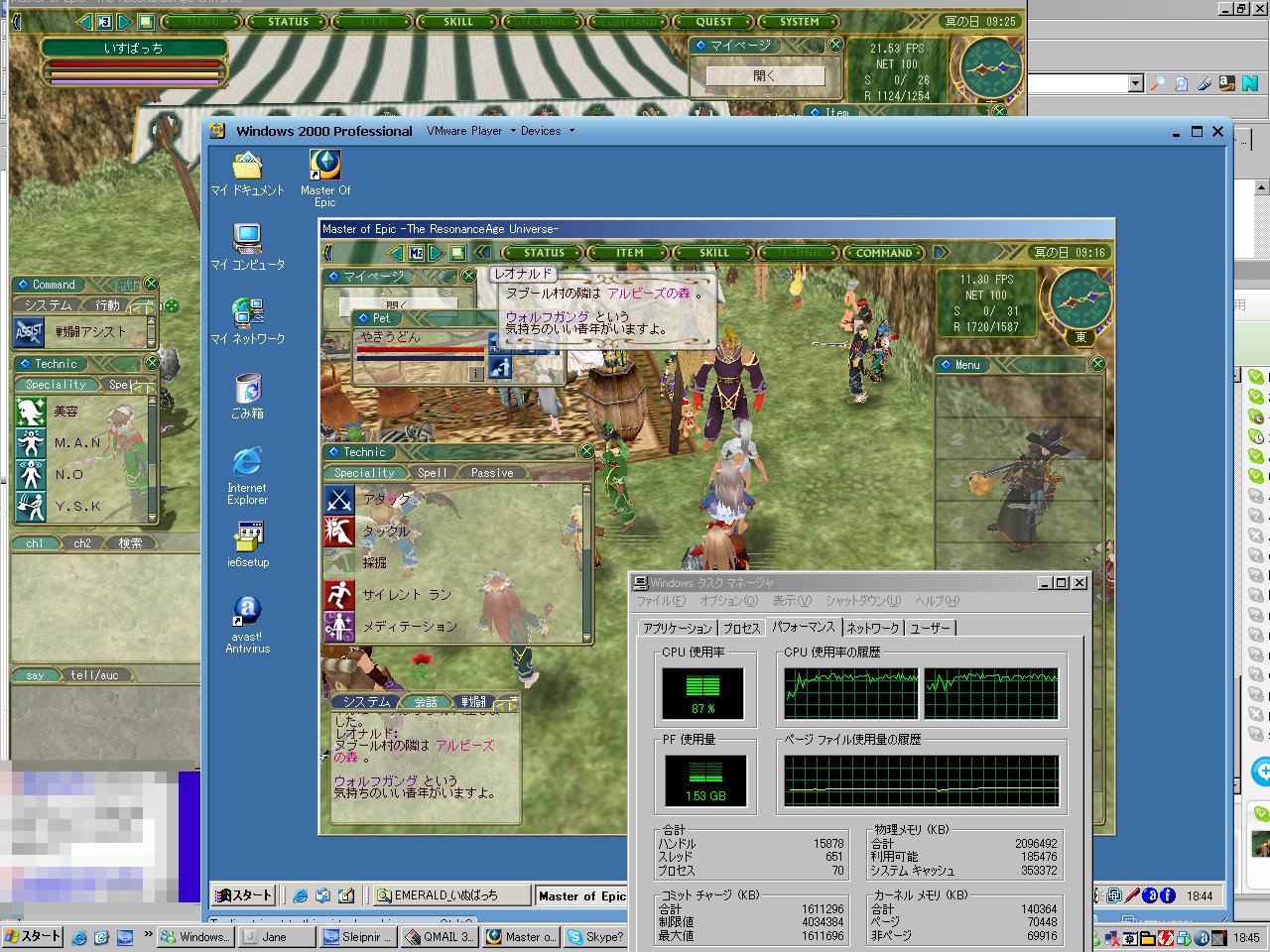The image size is (1270, 952).
Task: Use the N.O skill icon
Action: (31, 475)
